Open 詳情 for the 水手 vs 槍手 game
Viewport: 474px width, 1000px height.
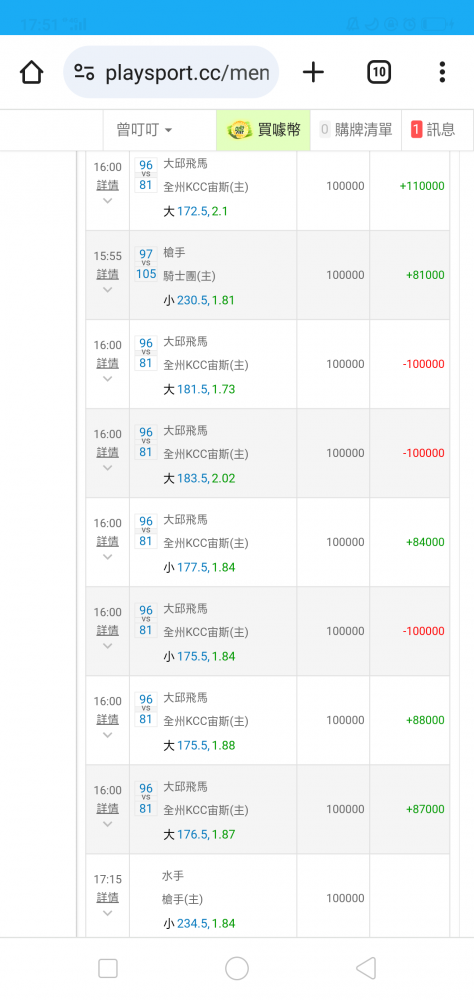[107, 897]
